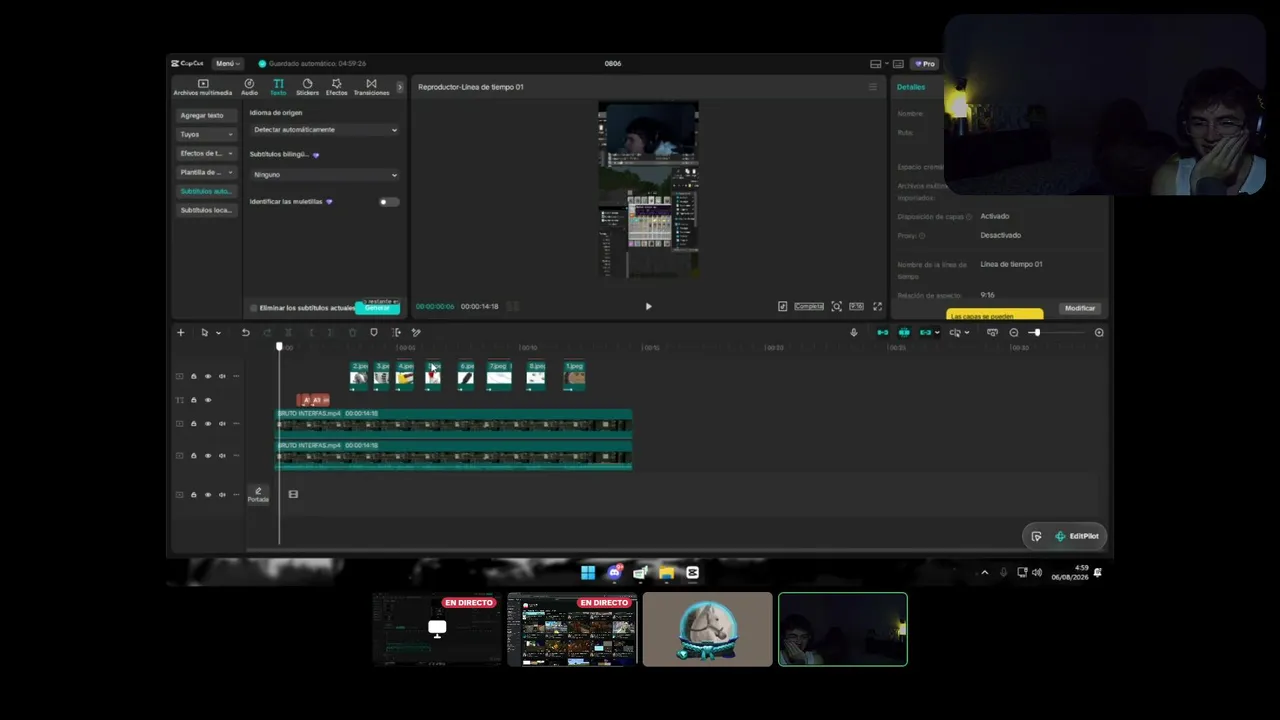The image size is (1280, 720).
Task: Open the system volume control in the tray
Action: [1036, 573]
